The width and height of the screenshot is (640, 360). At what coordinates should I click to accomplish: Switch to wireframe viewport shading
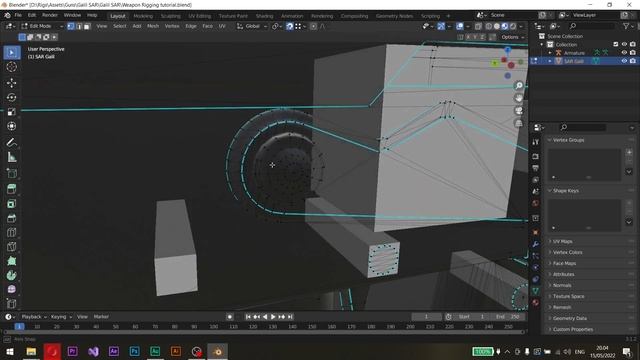pyautogui.click(x=489, y=26)
